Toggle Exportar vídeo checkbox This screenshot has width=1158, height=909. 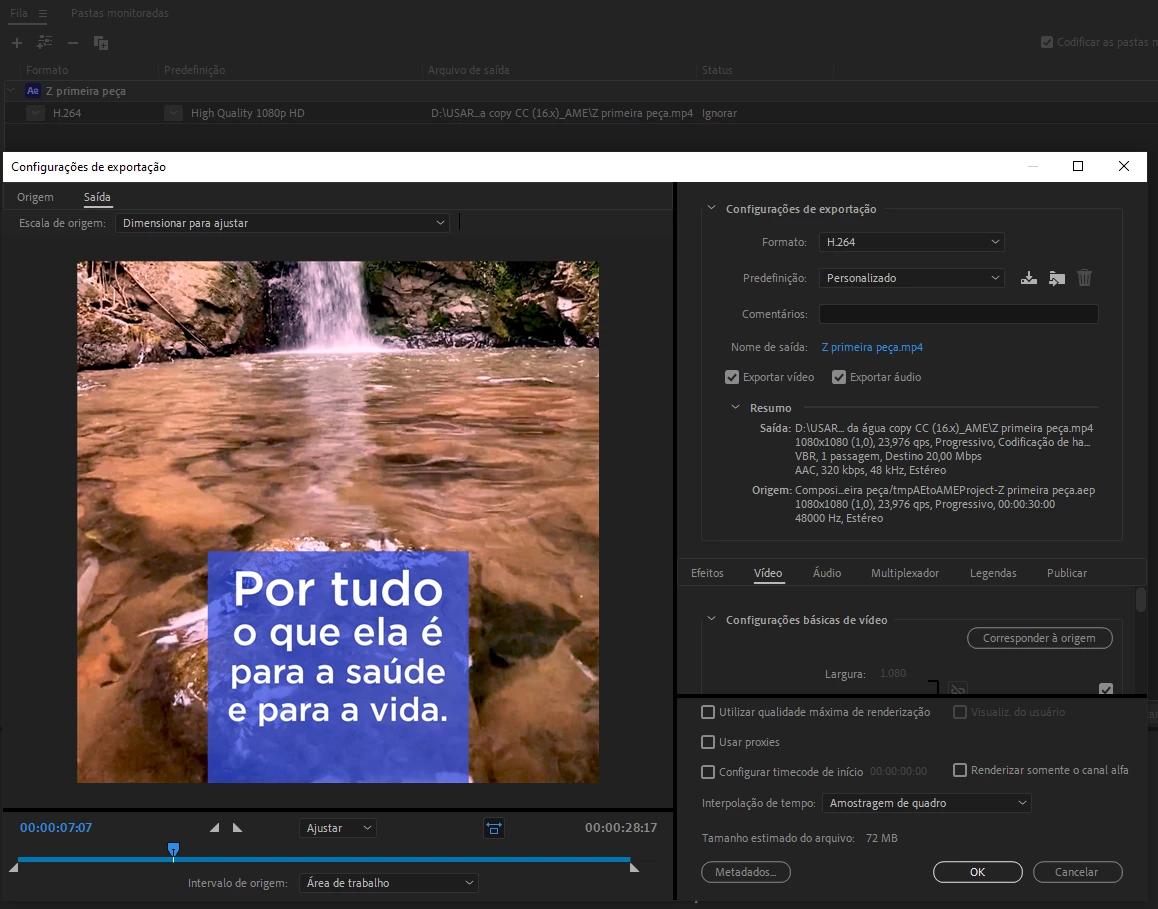point(732,377)
